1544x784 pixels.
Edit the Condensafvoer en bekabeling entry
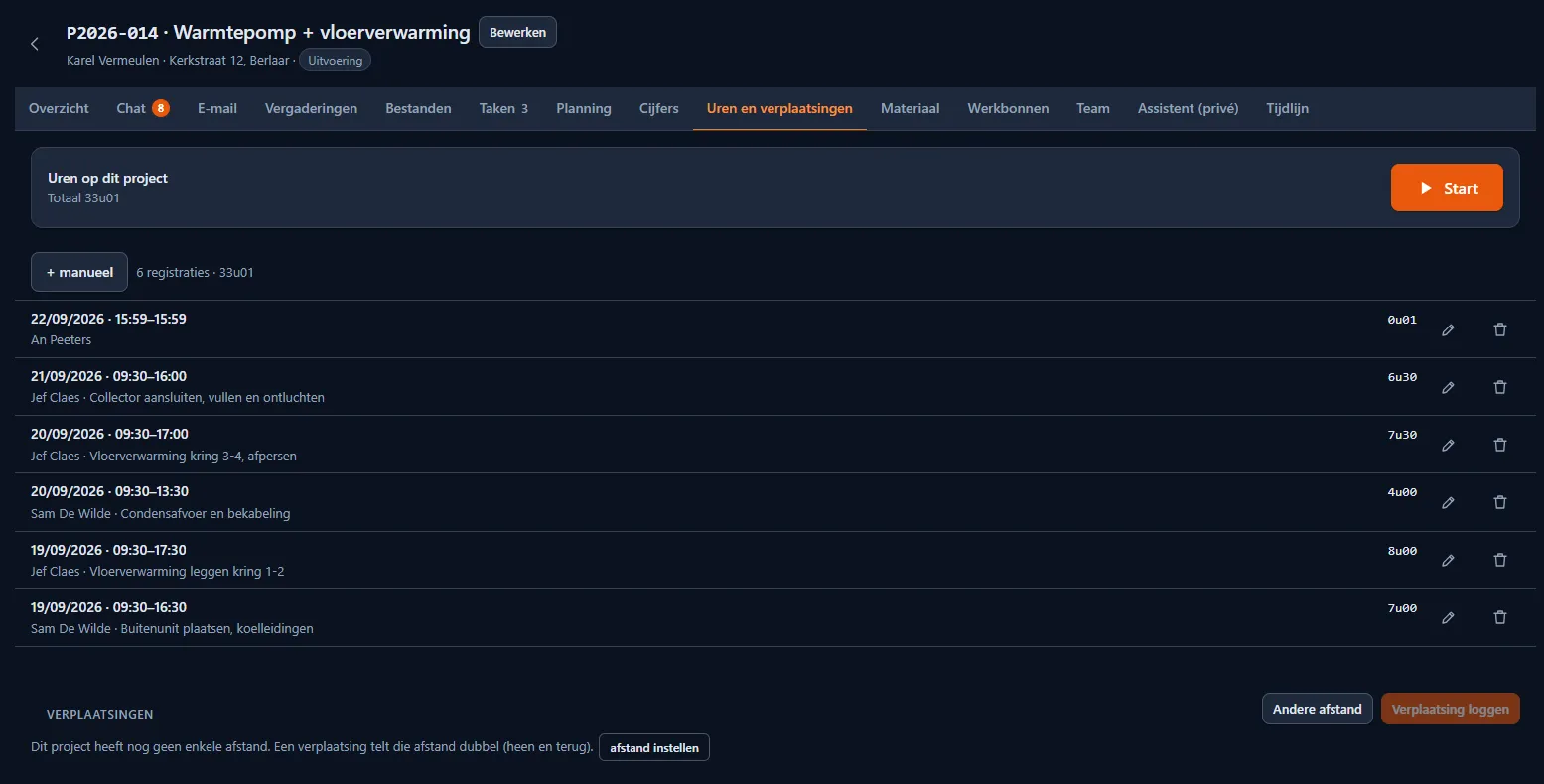tap(1448, 502)
